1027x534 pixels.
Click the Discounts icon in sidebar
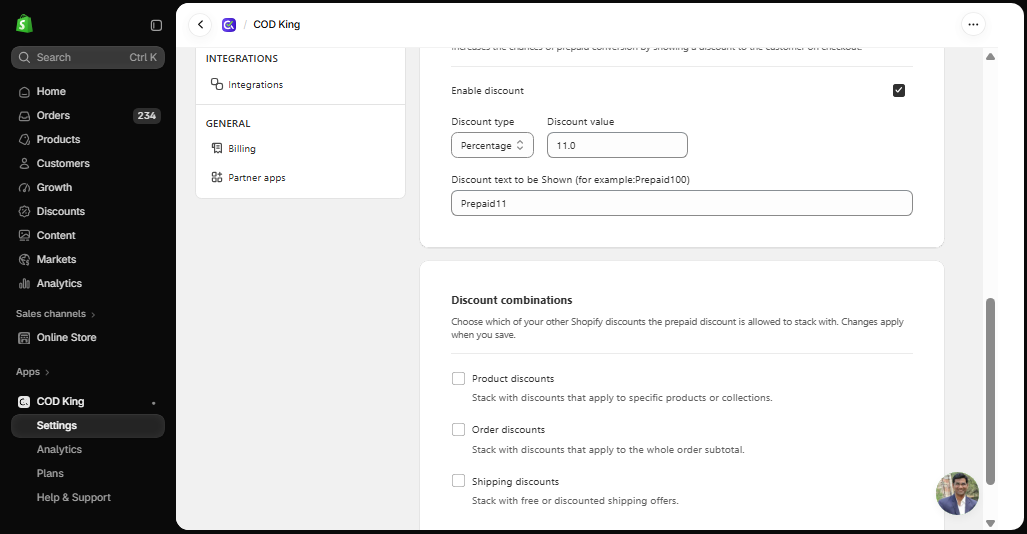point(24,212)
